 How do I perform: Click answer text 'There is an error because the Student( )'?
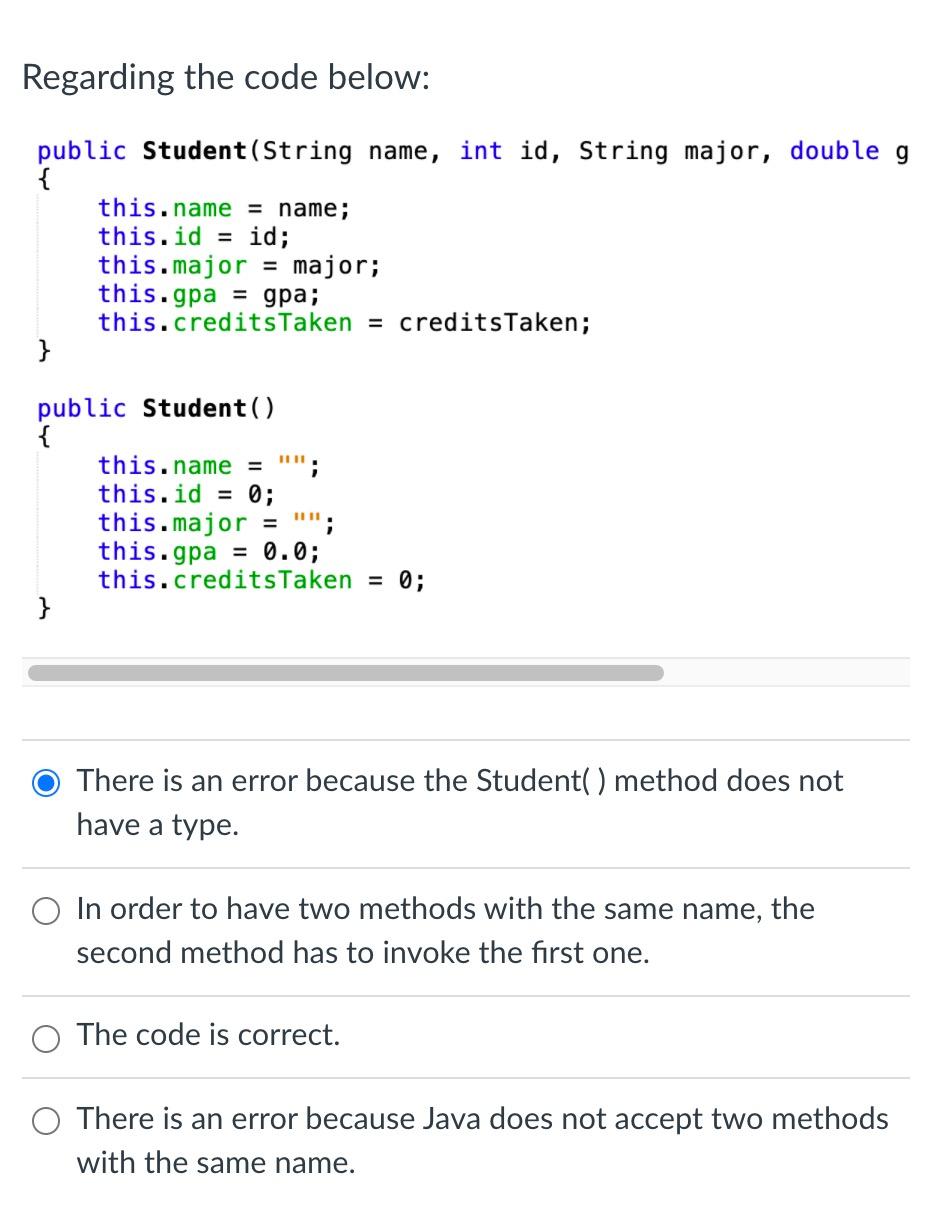point(460,802)
